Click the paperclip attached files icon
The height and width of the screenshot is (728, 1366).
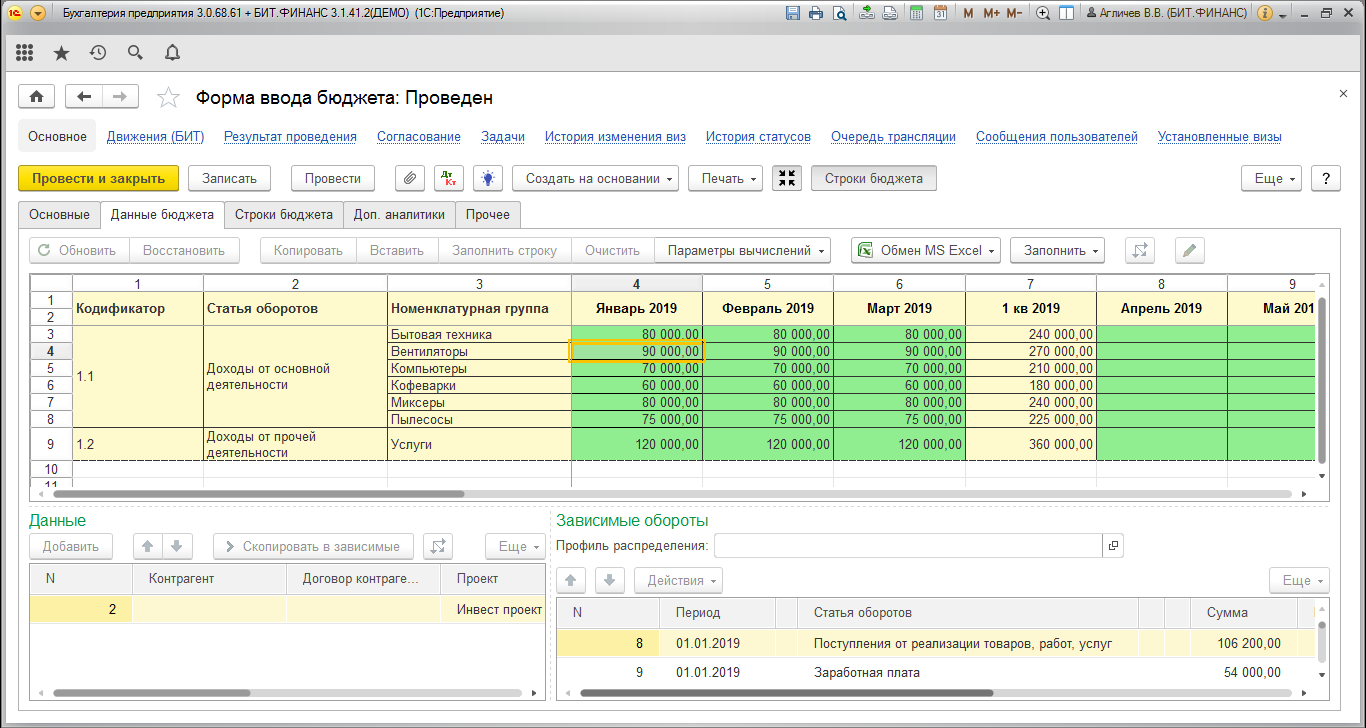pyautogui.click(x=409, y=178)
